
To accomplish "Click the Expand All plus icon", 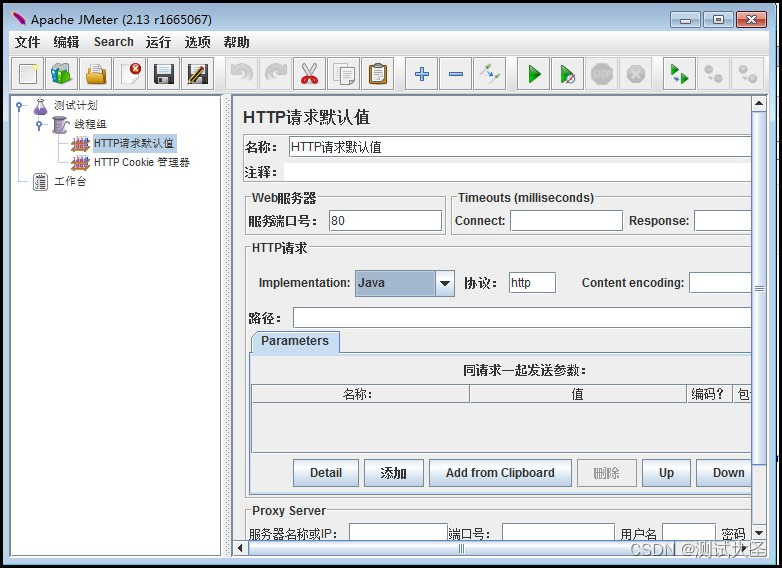I will coord(422,74).
